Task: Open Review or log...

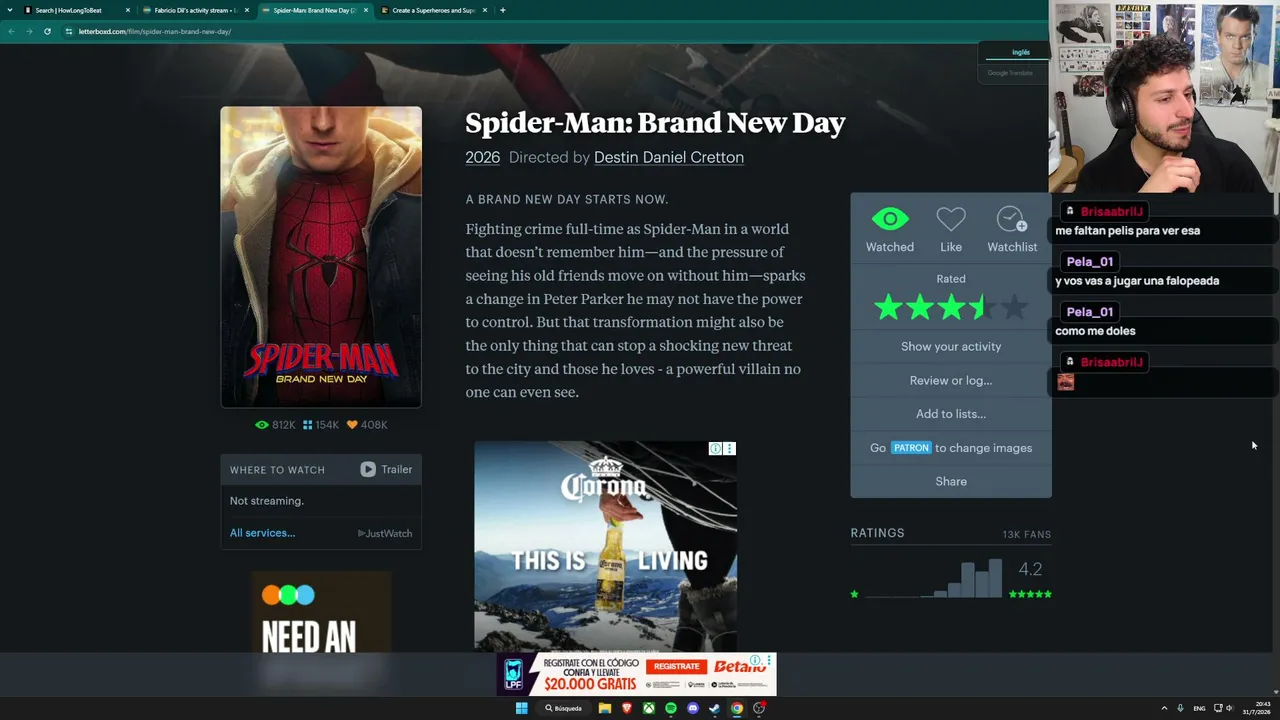Action: [x=951, y=380]
